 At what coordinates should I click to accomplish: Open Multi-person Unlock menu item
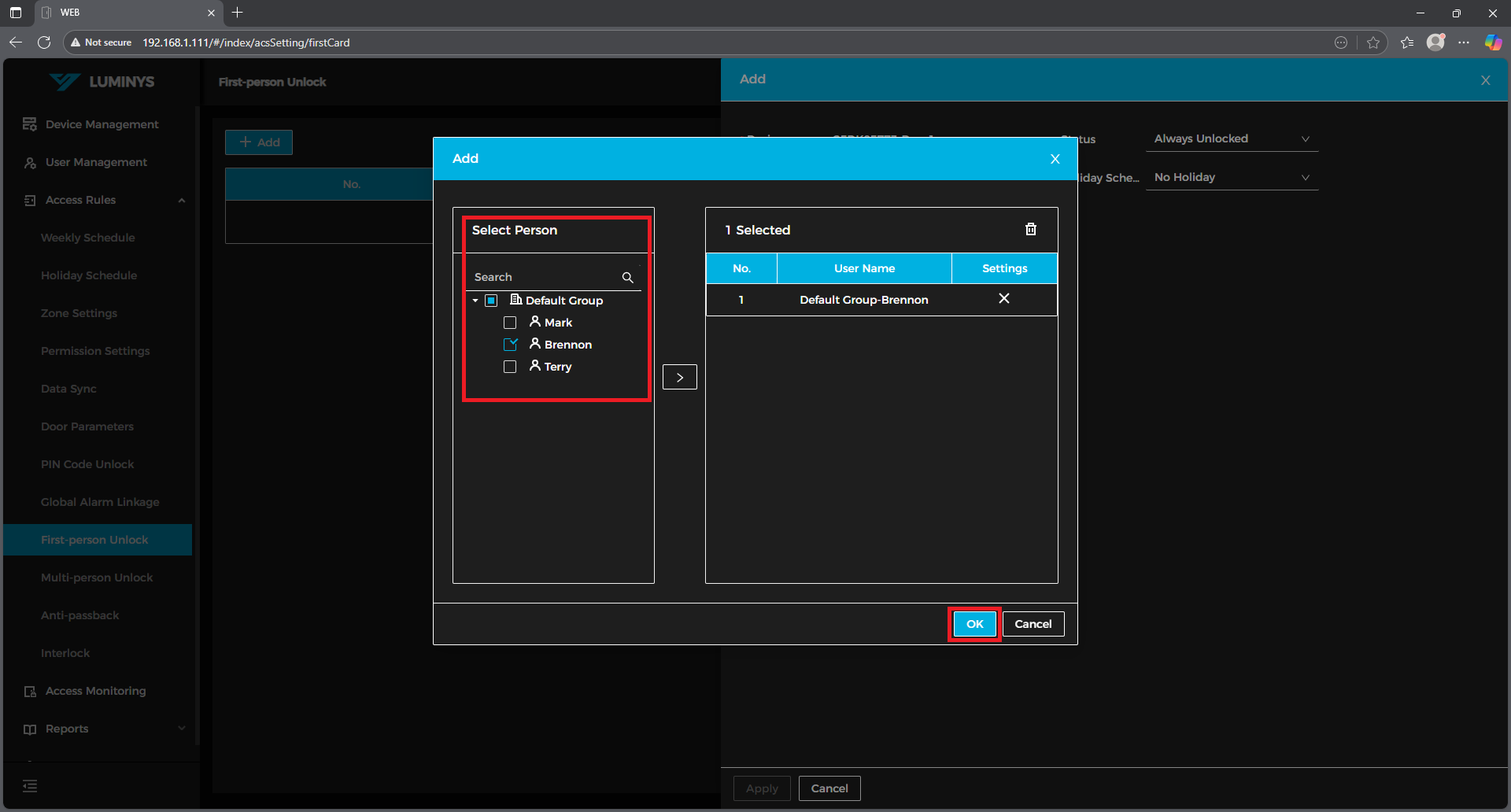[x=97, y=578]
